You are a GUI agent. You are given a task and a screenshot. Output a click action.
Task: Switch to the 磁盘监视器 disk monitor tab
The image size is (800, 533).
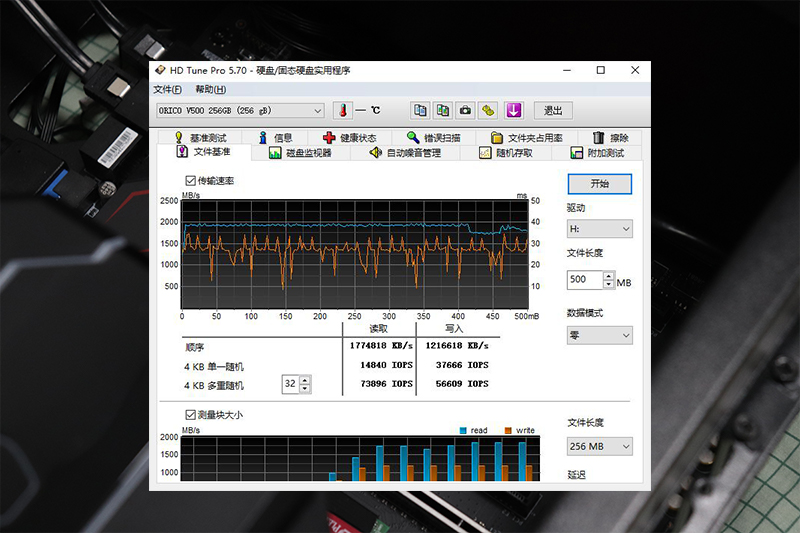[x=301, y=153]
